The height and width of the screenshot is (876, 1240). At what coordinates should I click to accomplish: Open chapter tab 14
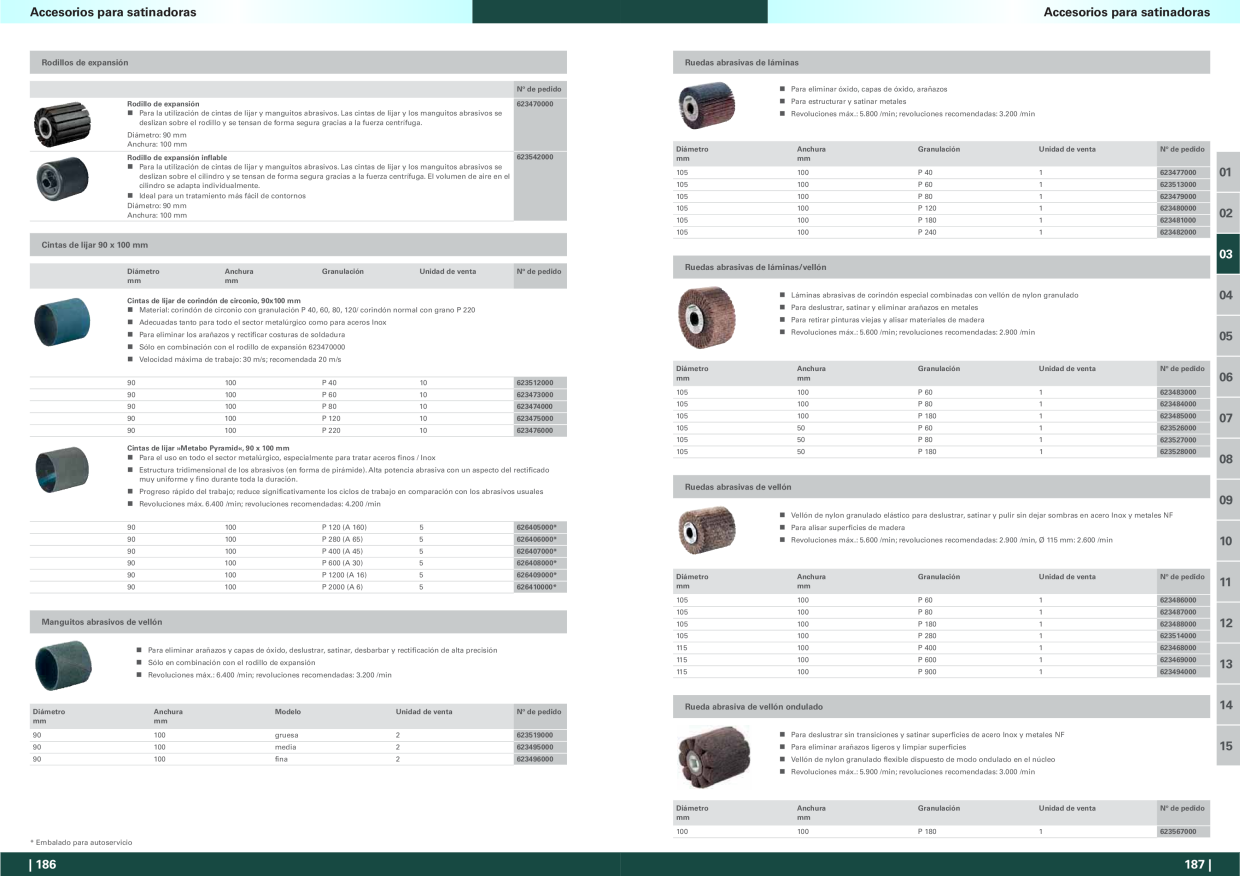coord(1226,706)
